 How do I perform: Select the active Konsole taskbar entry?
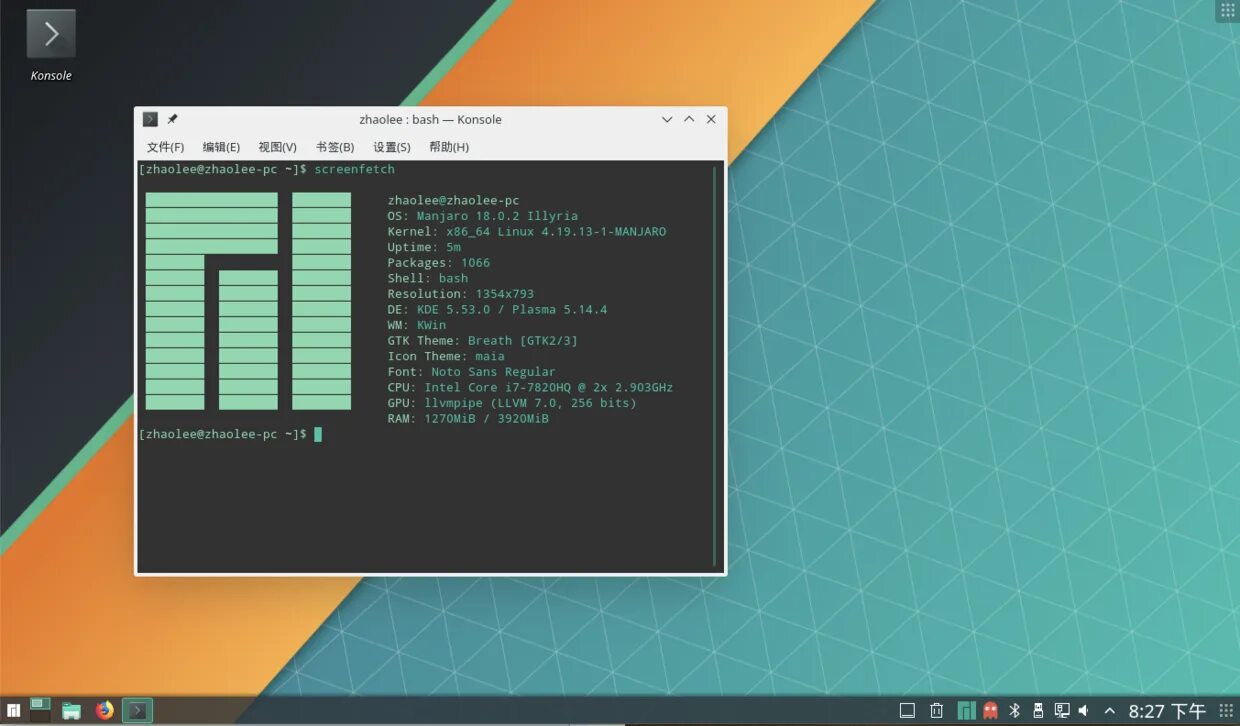pyautogui.click(x=137, y=710)
